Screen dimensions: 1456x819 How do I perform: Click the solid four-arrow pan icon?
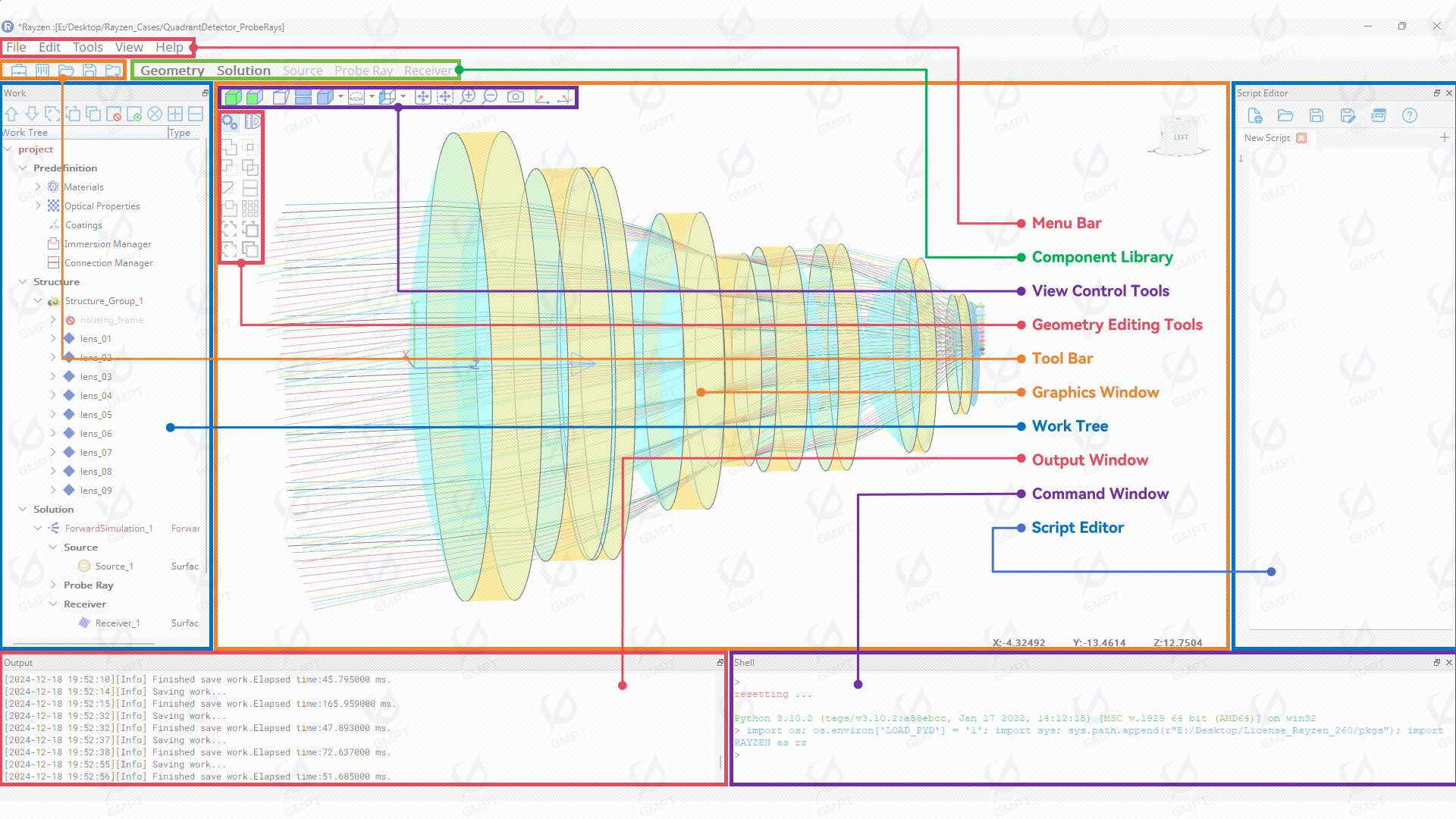point(423,96)
